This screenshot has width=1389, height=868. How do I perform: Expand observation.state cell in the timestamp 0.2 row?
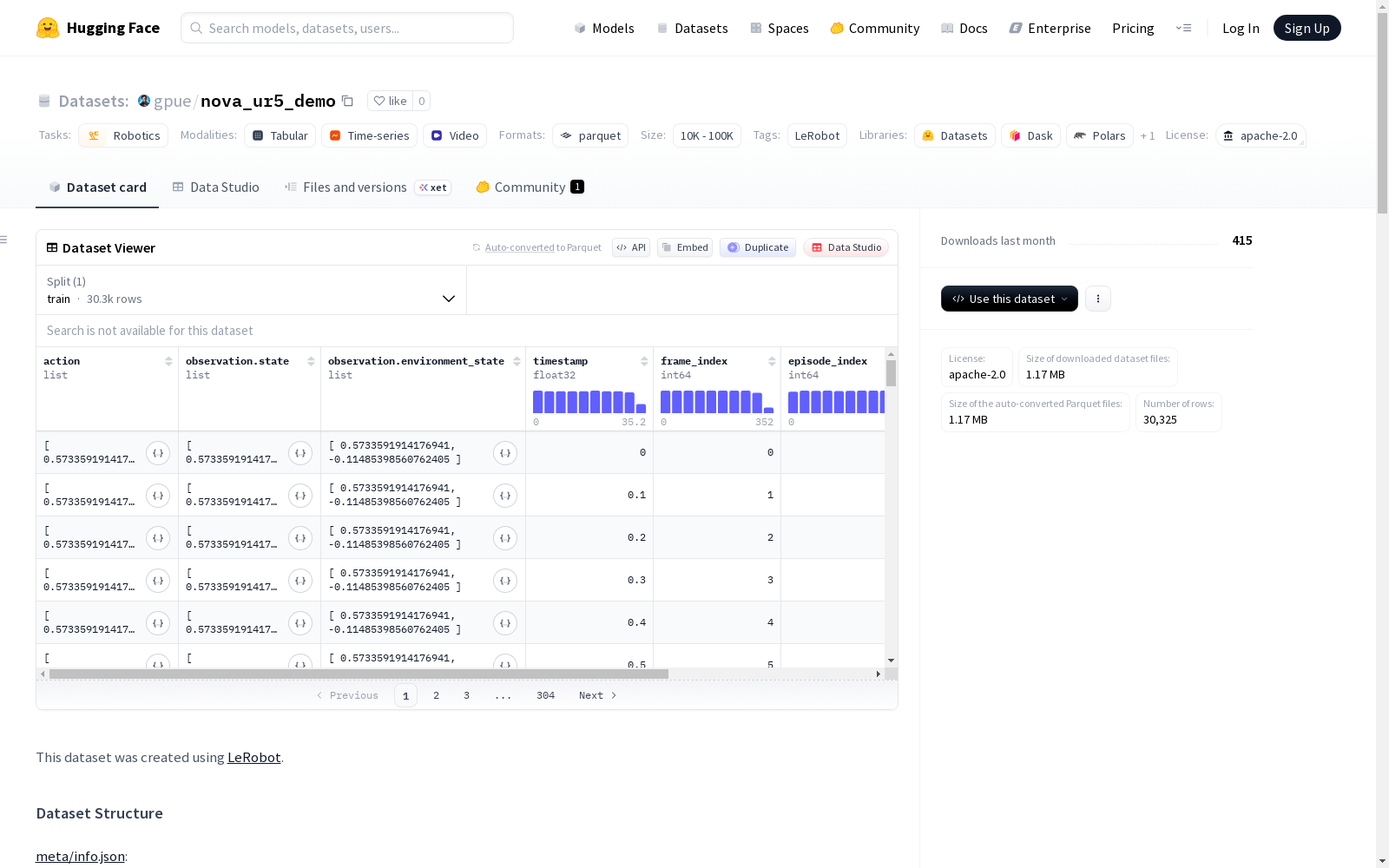(300, 538)
